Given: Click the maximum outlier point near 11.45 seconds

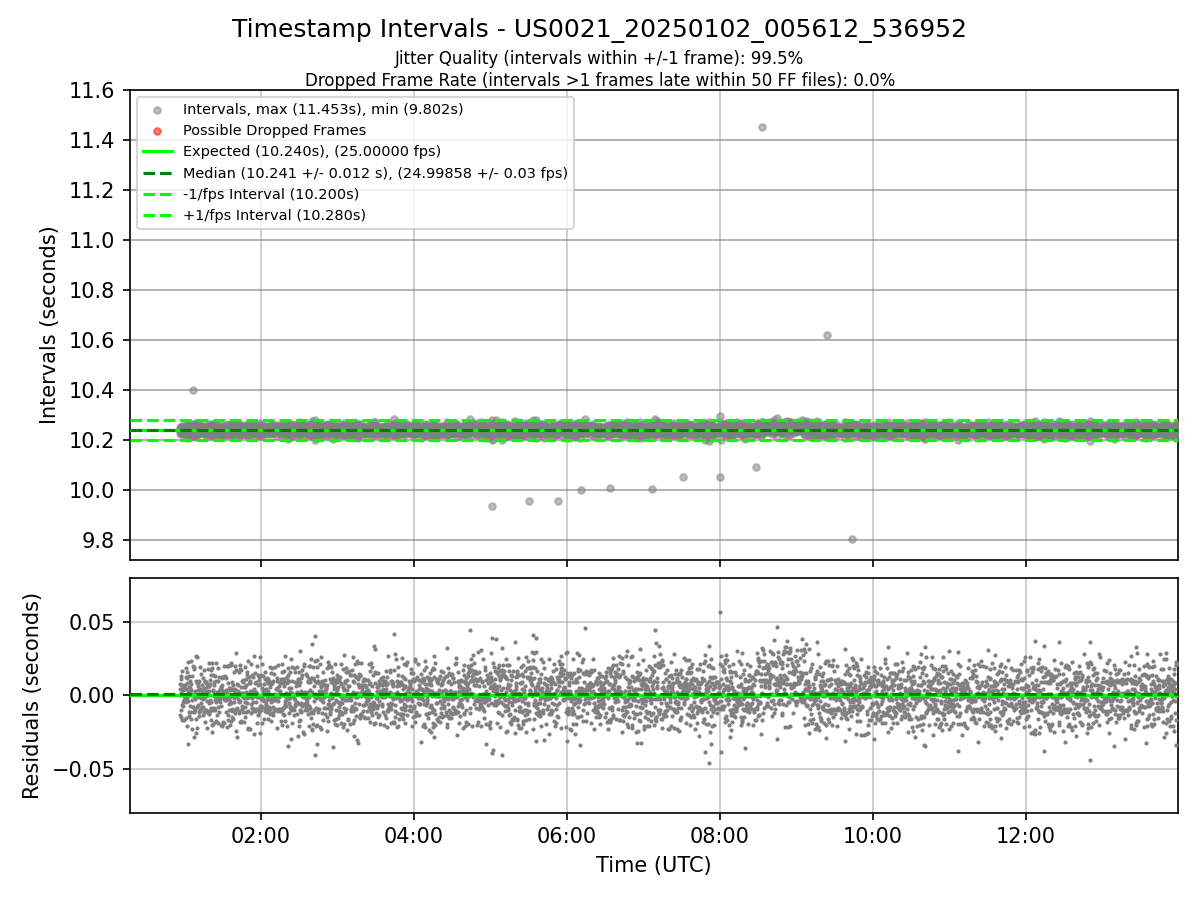Looking at the screenshot, I should (x=762, y=127).
